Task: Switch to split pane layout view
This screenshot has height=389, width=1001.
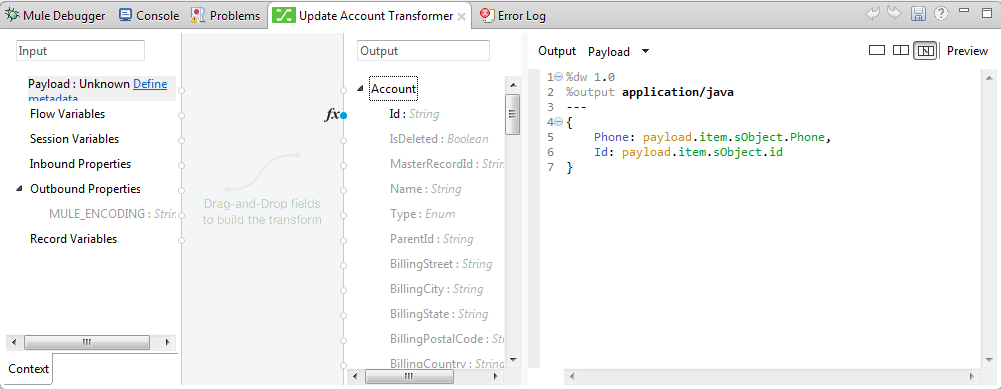Action: click(x=901, y=50)
